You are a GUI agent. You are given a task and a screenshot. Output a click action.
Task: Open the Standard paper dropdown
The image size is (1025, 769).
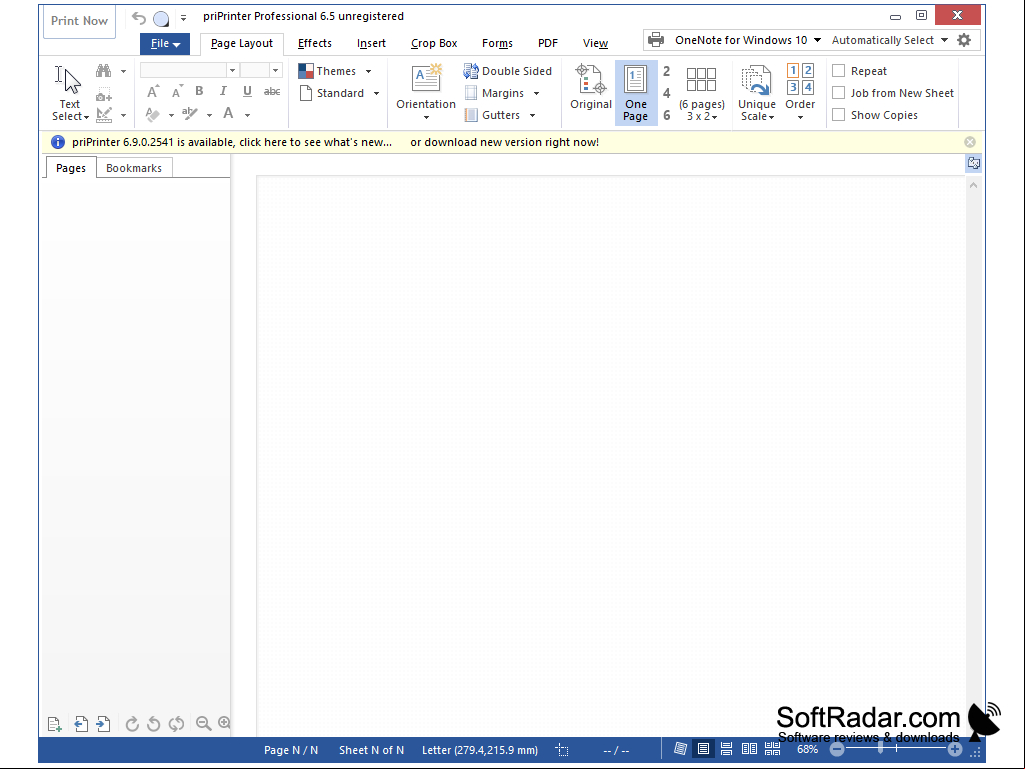click(377, 94)
